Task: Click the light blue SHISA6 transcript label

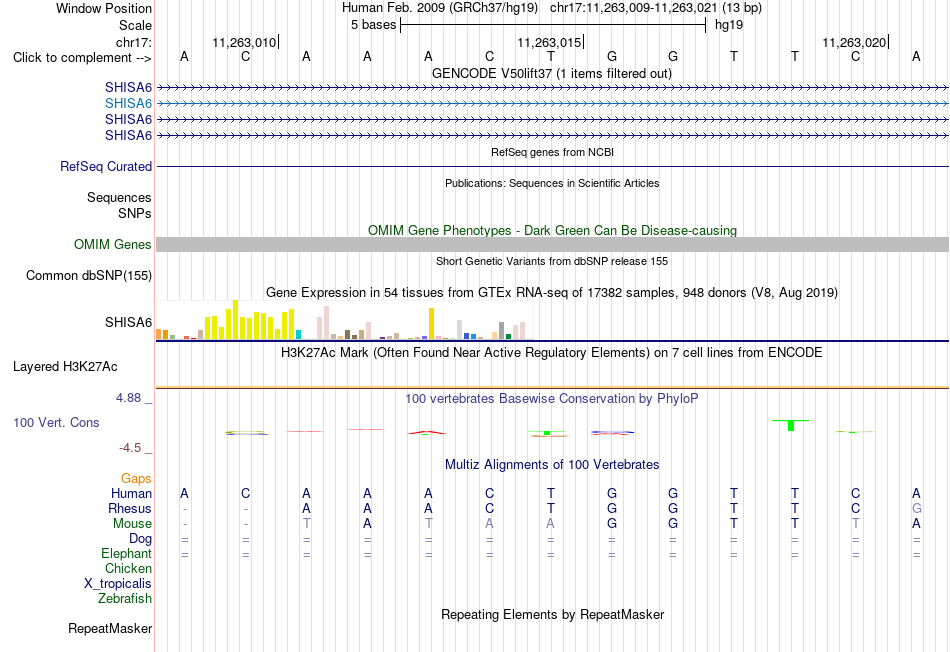Action: pos(128,103)
